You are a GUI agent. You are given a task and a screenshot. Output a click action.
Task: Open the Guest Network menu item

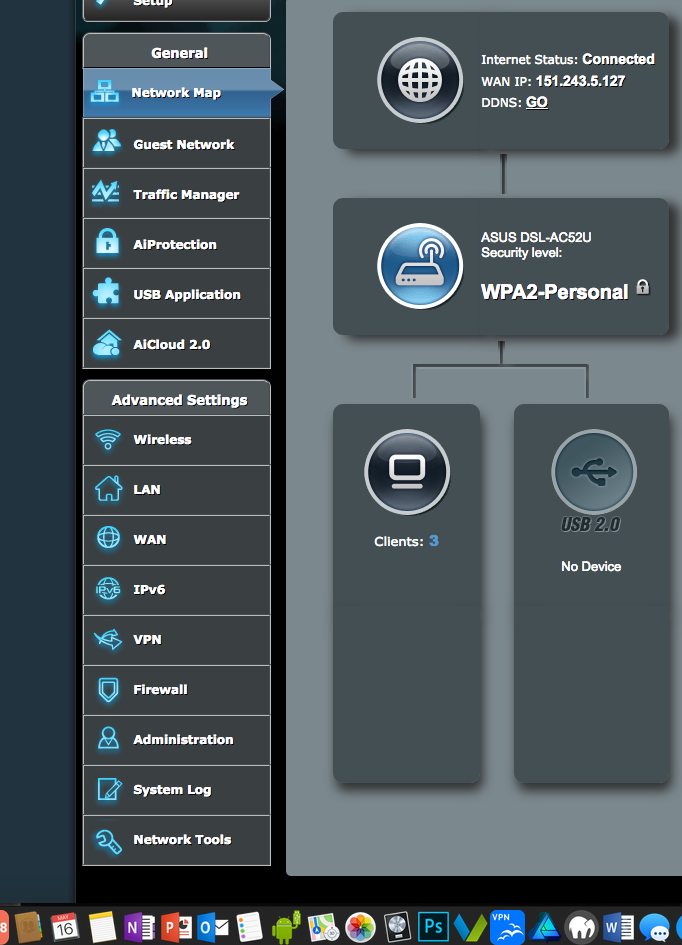(177, 144)
